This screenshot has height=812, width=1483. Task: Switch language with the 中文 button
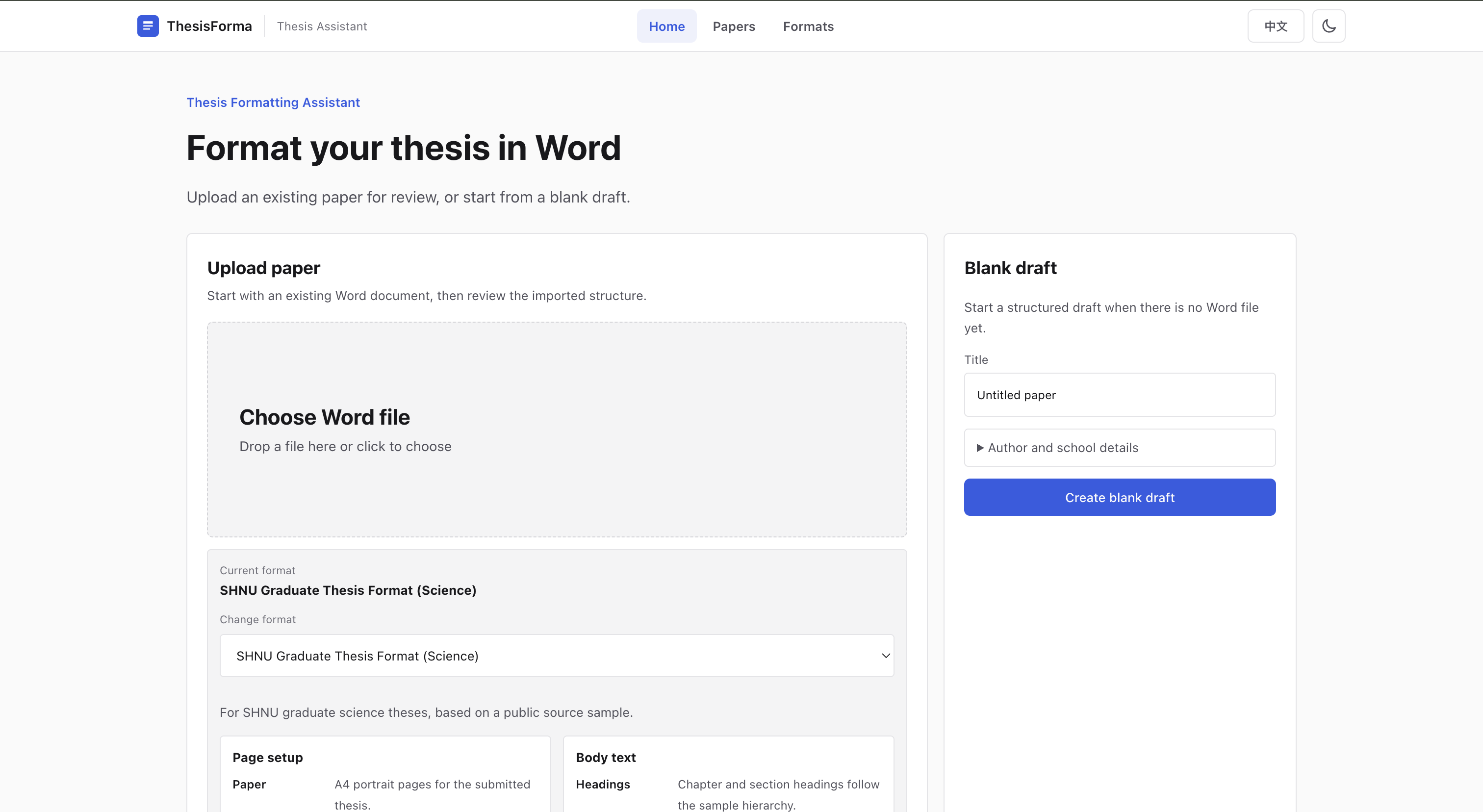click(1276, 26)
